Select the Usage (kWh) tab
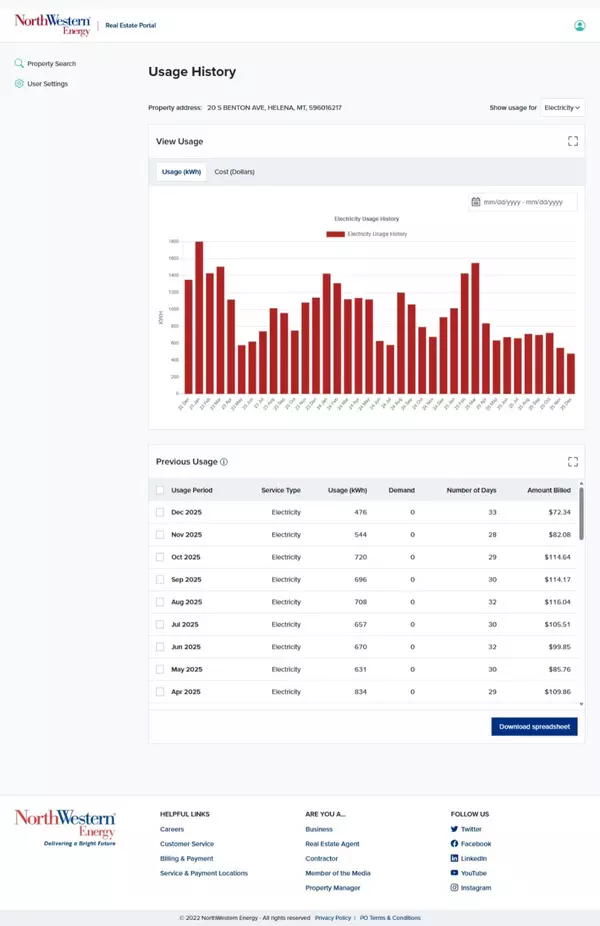The height and width of the screenshot is (926, 600). tap(181, 172)
